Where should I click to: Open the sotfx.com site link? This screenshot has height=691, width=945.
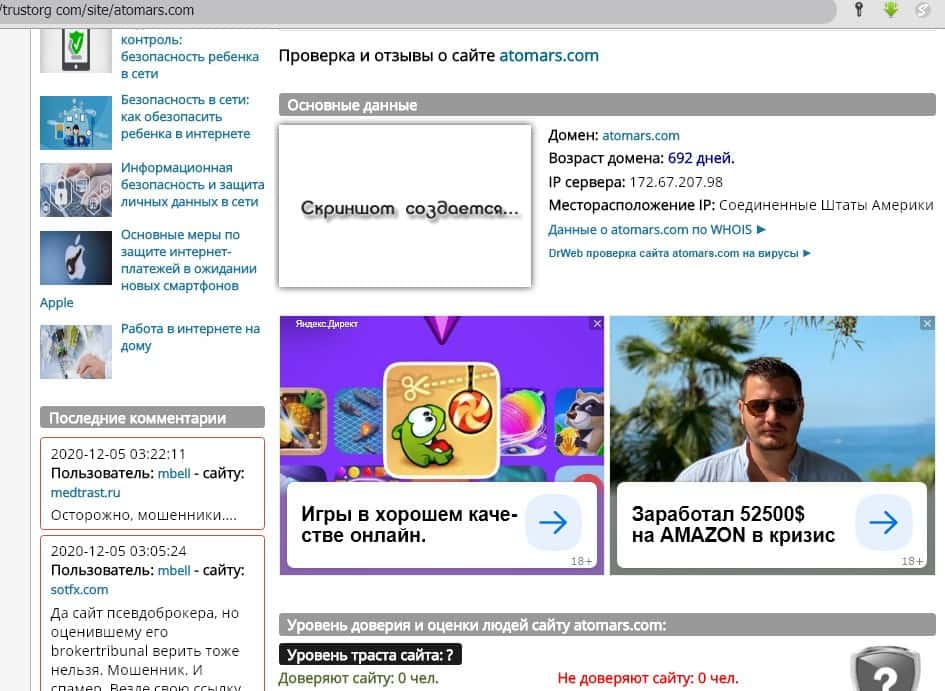pos(80,590)
